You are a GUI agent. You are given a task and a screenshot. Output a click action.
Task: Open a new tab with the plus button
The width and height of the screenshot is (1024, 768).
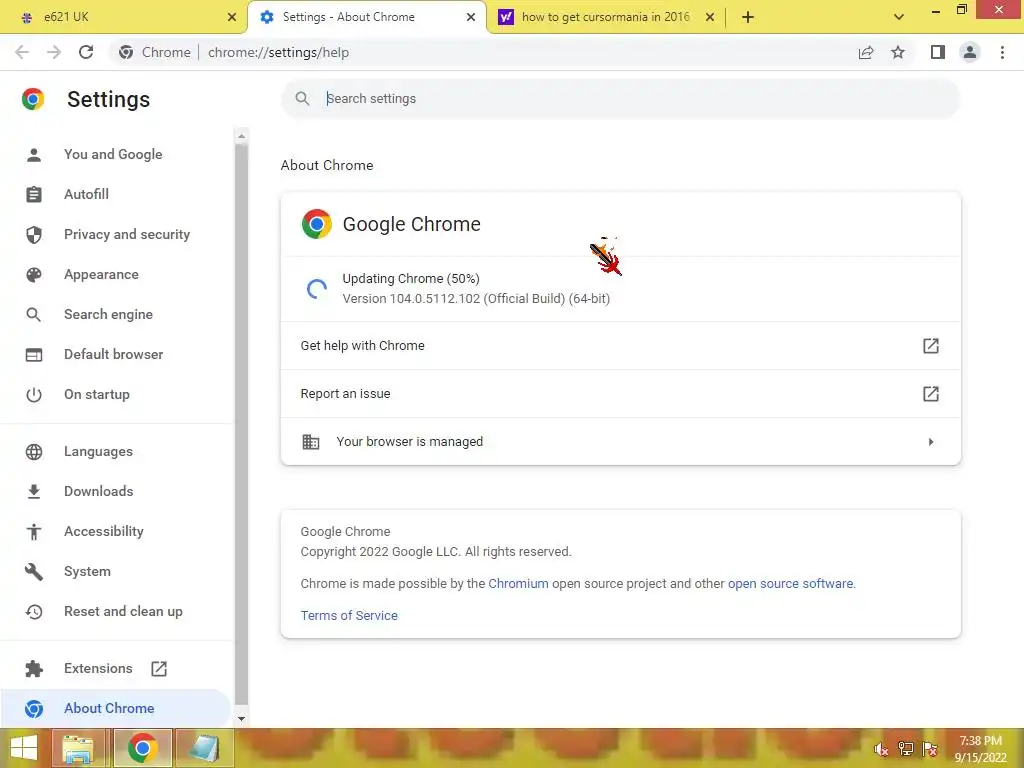[748, 17]
